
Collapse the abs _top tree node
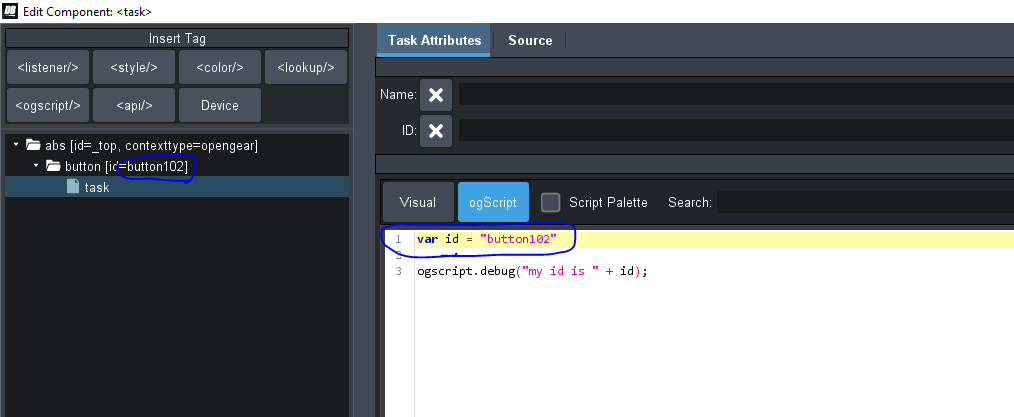pos(16,145)
